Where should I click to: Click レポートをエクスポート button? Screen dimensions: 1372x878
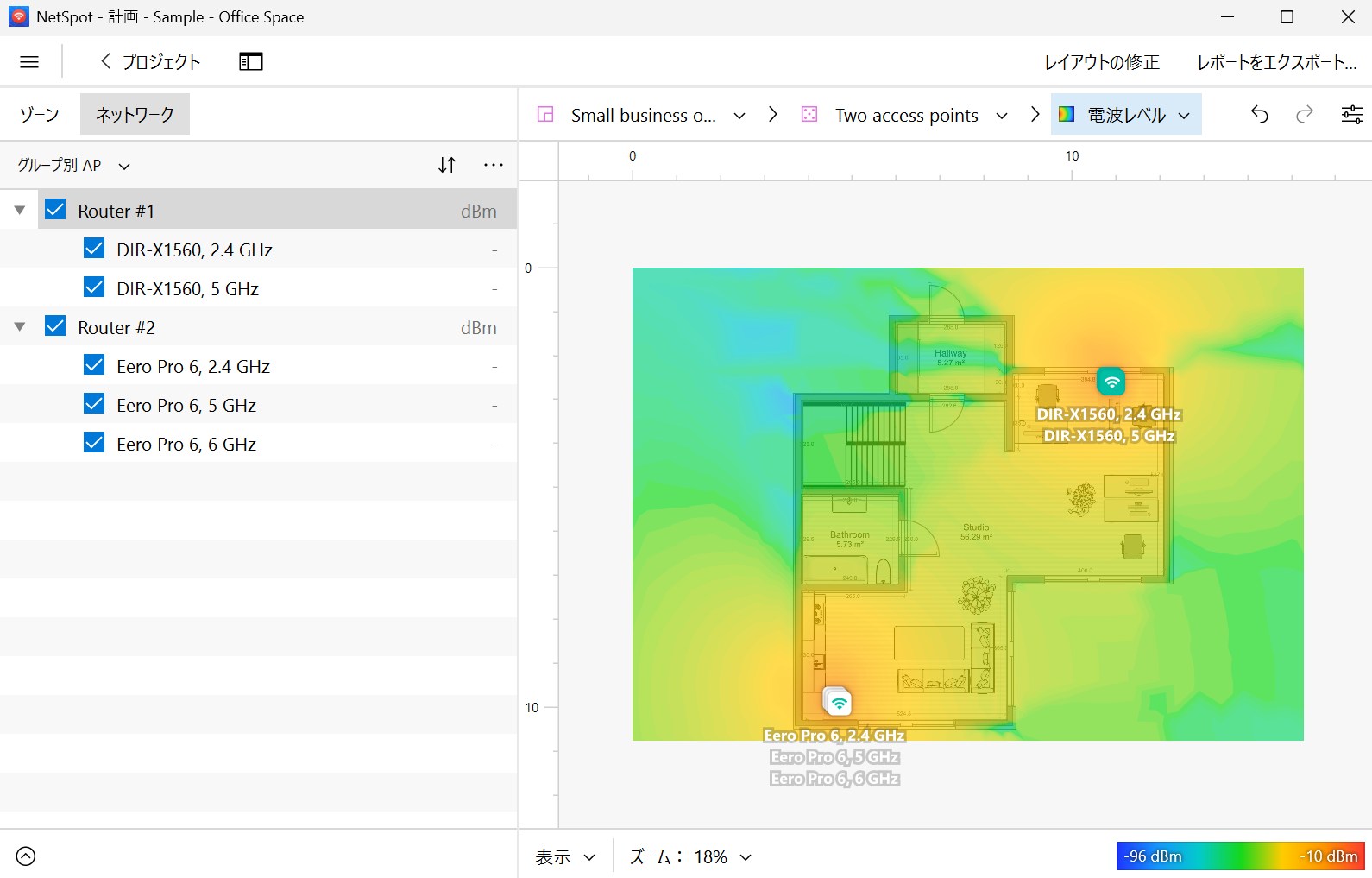(x=1276, y=62)
